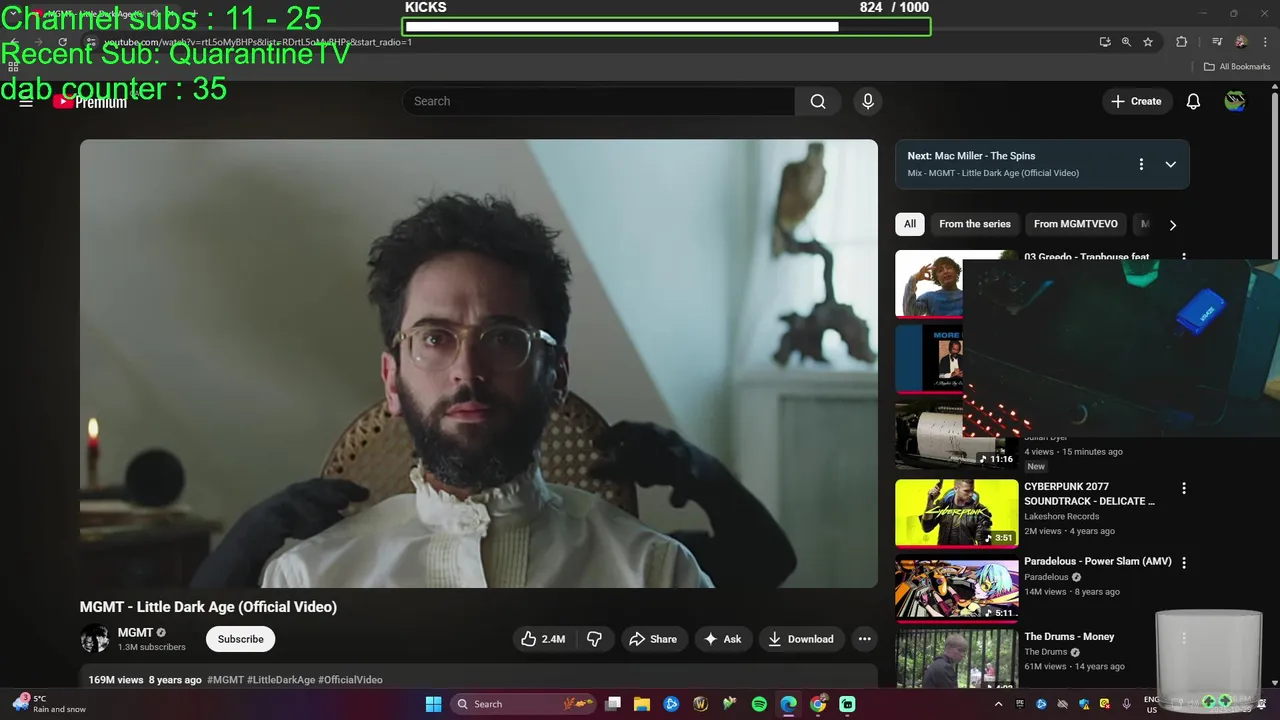This screenshot has height=720, width=1280.
Task: Dislike the video with thumbs down
Action: [594, 639]
